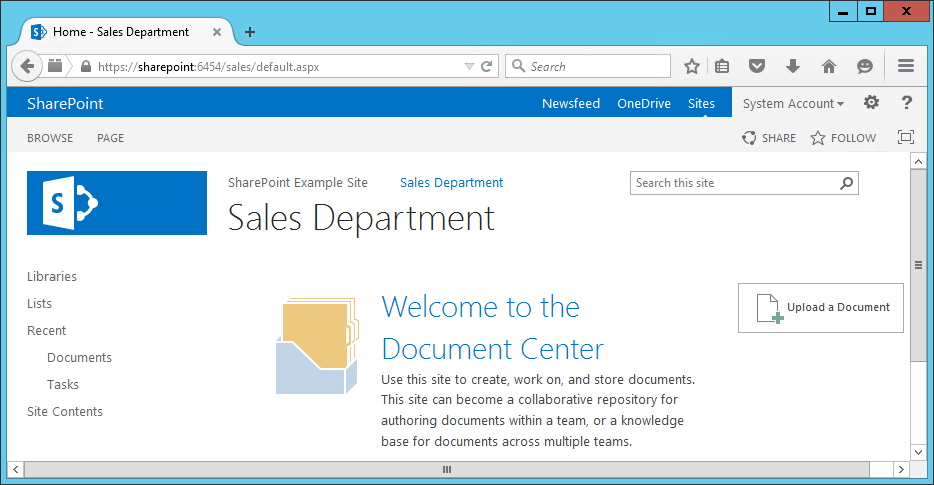Click the Upload a Document button
The height and width of the screenshot is (485, 934).
pos(821,307)
